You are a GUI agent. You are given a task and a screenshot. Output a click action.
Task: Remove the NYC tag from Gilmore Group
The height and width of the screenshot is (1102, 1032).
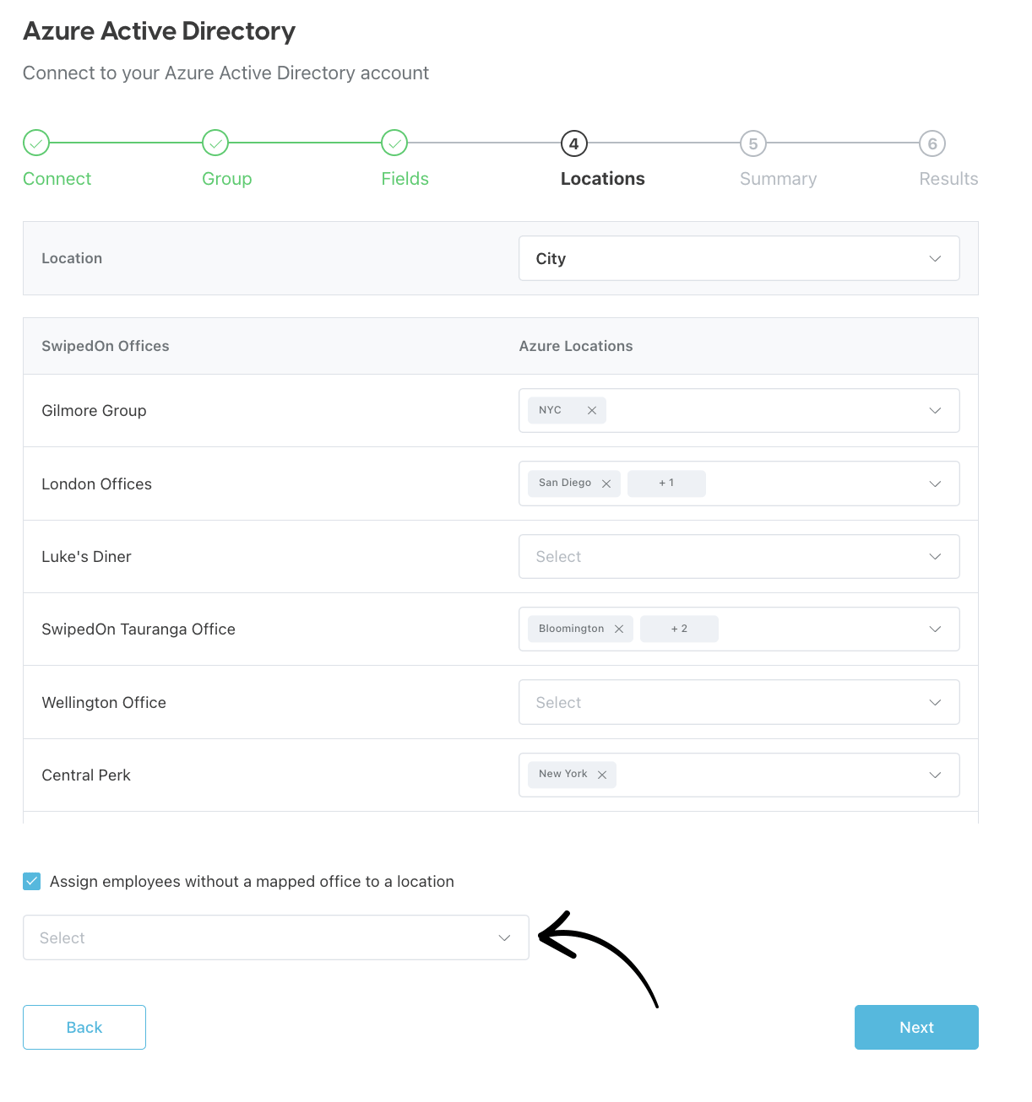pyautogui.click(x=592, y=410)
